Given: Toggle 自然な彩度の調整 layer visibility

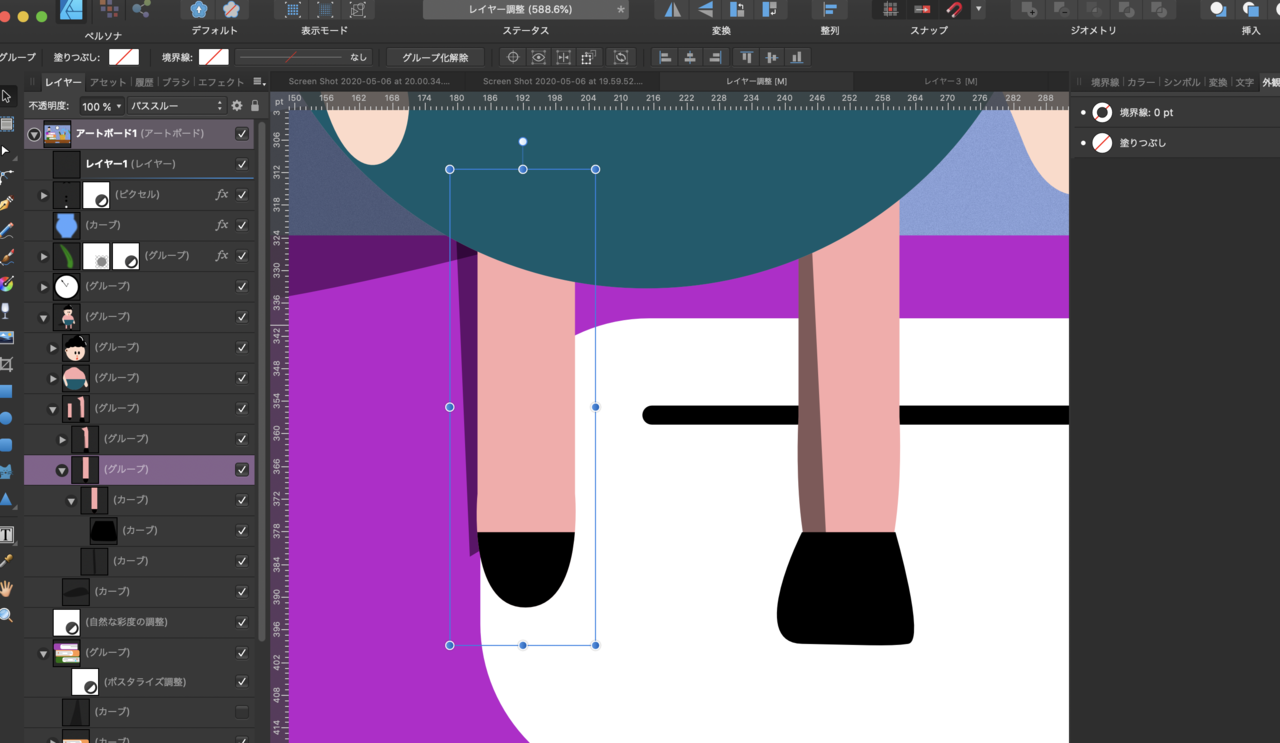Looking at the screenshot, I should coord(242,622).
